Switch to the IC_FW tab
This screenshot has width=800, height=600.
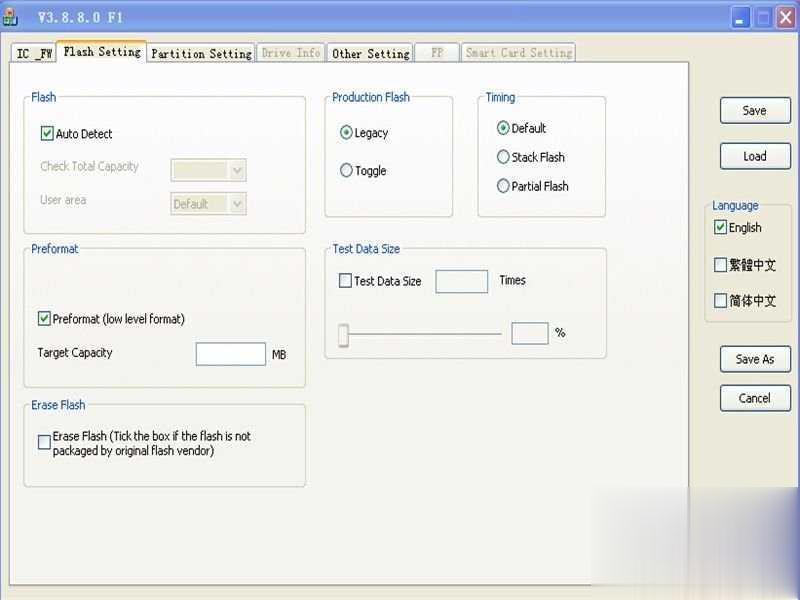34,54
